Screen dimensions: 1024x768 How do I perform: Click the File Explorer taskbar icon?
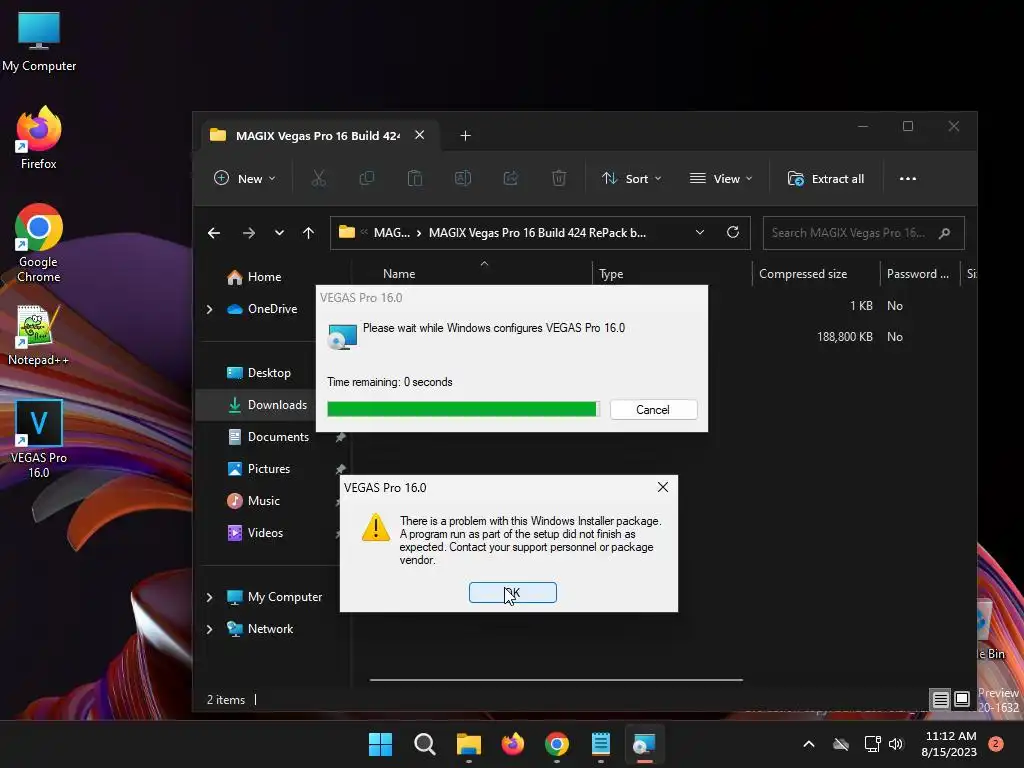click(468, 744)
